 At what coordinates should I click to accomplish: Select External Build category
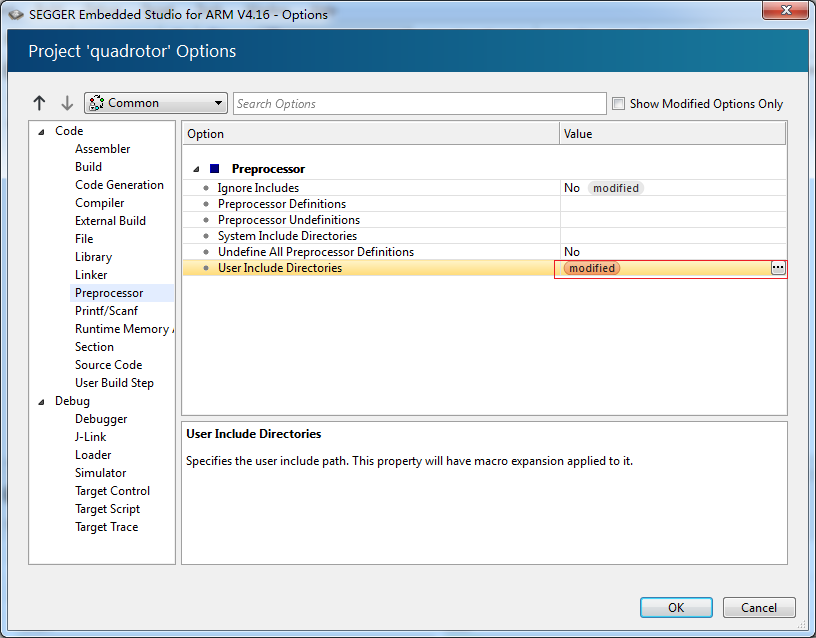coord(110,221)
